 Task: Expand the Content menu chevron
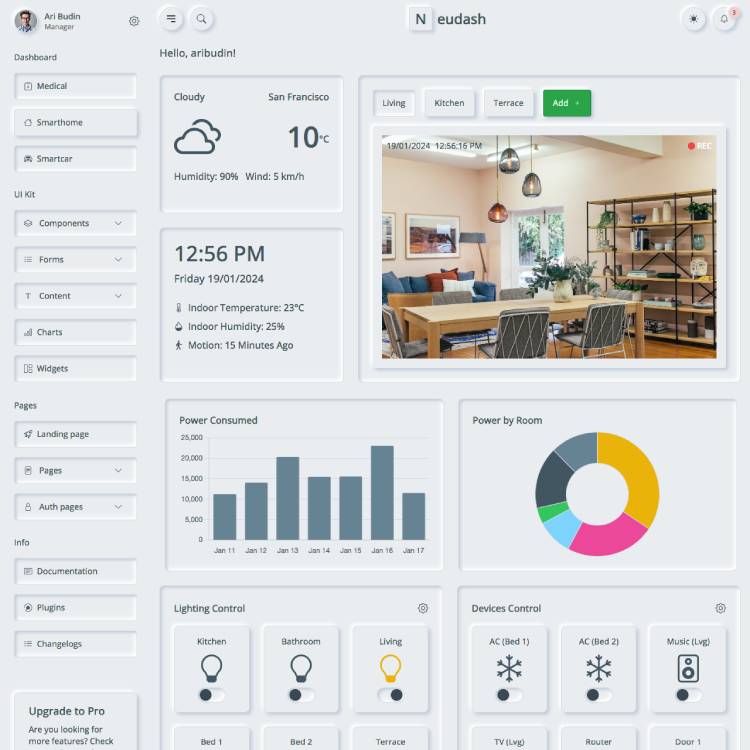[118, 296]
